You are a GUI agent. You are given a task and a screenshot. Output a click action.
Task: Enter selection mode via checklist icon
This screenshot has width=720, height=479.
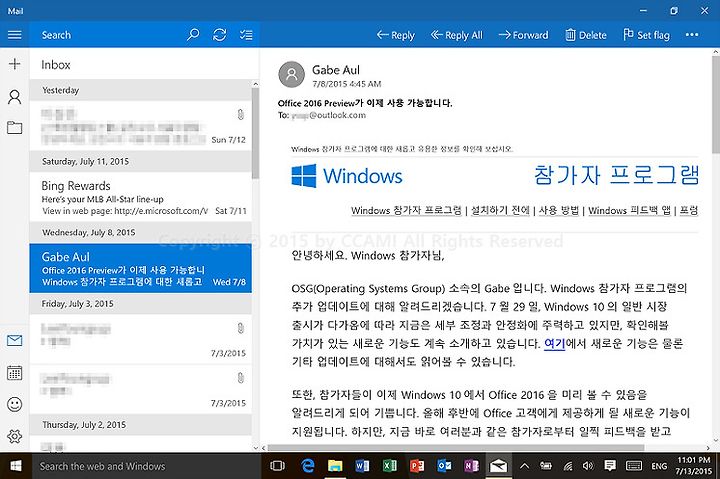click(x=246, y=35)
